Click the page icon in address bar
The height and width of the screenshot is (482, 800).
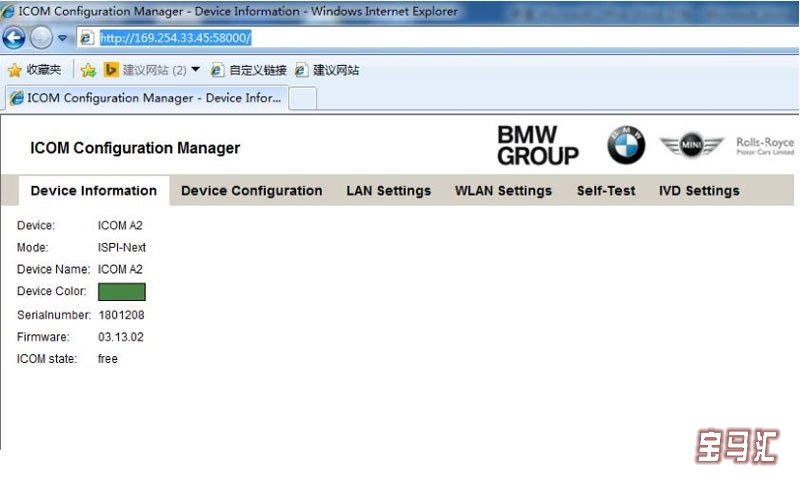pyautogui.click(x=87, y=38)
